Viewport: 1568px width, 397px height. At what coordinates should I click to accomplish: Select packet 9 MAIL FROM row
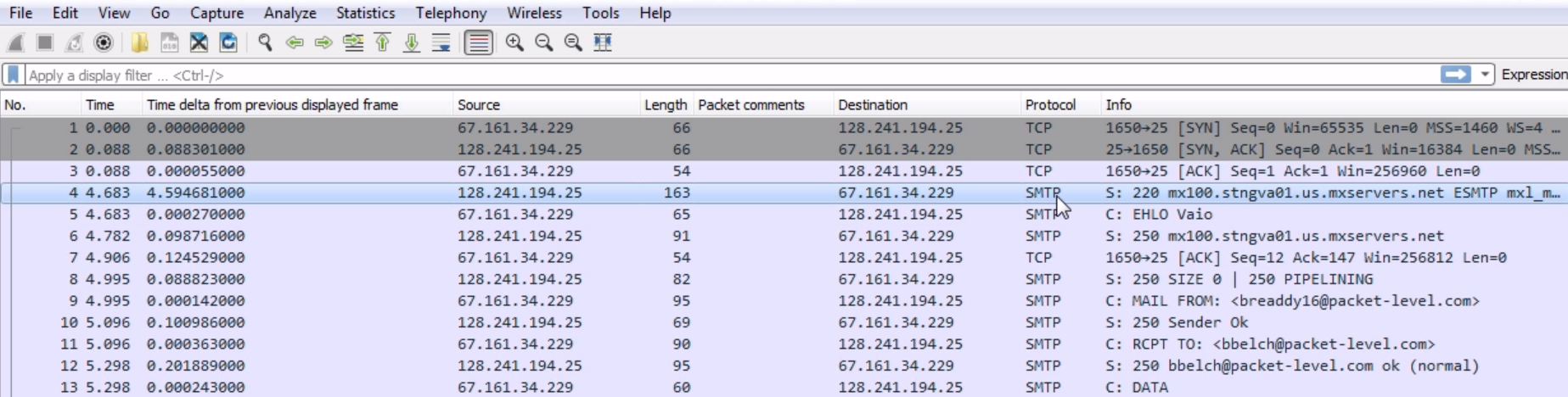click(764, 300)
